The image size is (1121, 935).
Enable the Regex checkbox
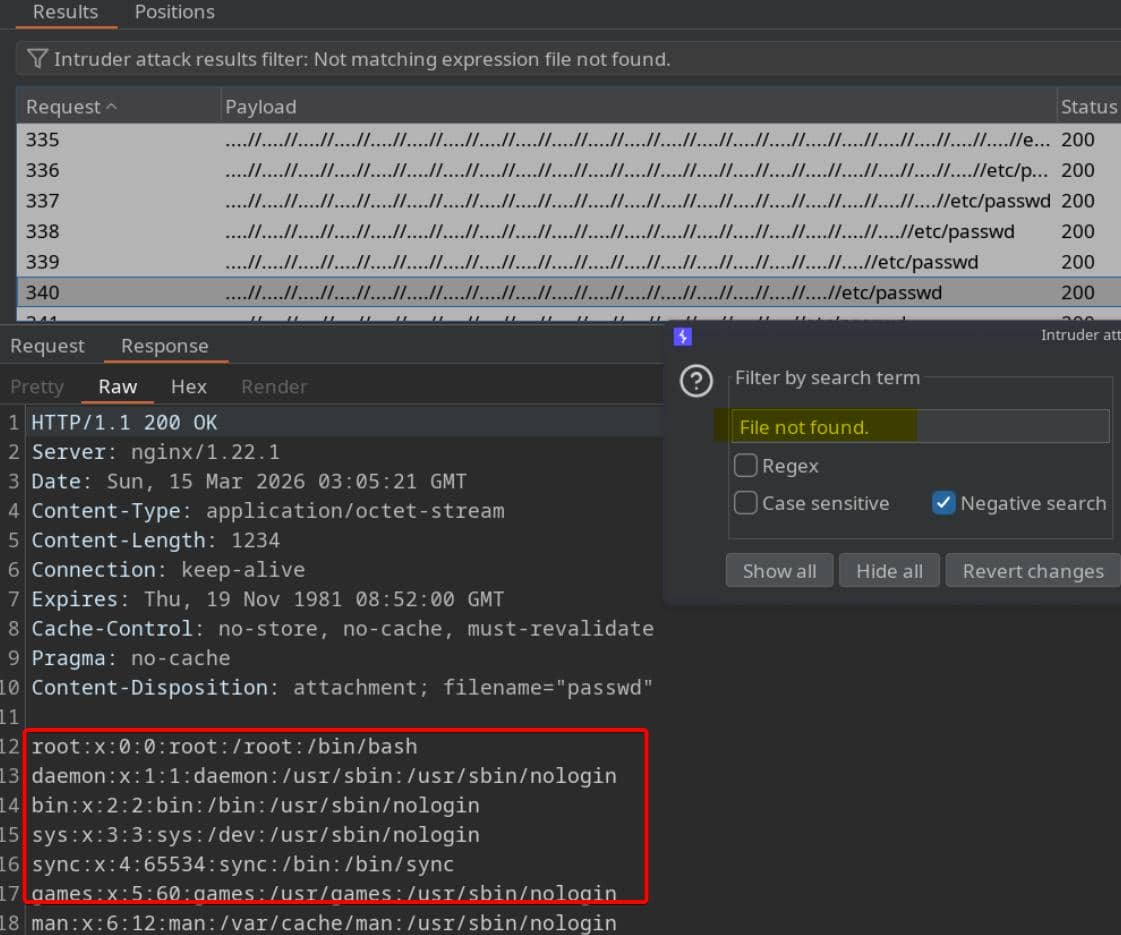(x=746, y=466)
